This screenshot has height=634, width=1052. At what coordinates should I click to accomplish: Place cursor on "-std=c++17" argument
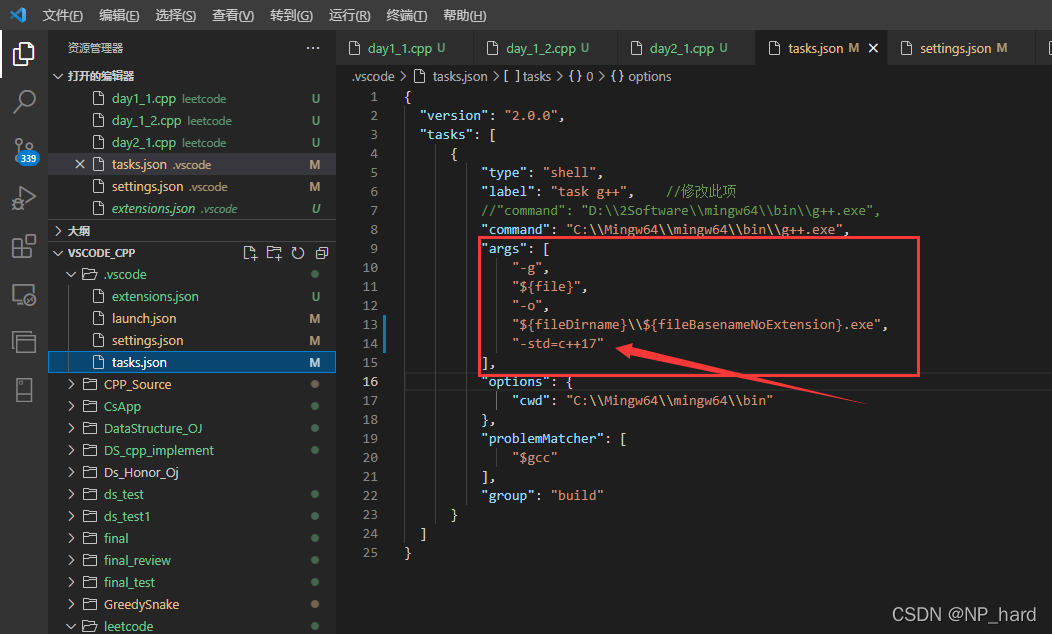(x=558, y=344)
